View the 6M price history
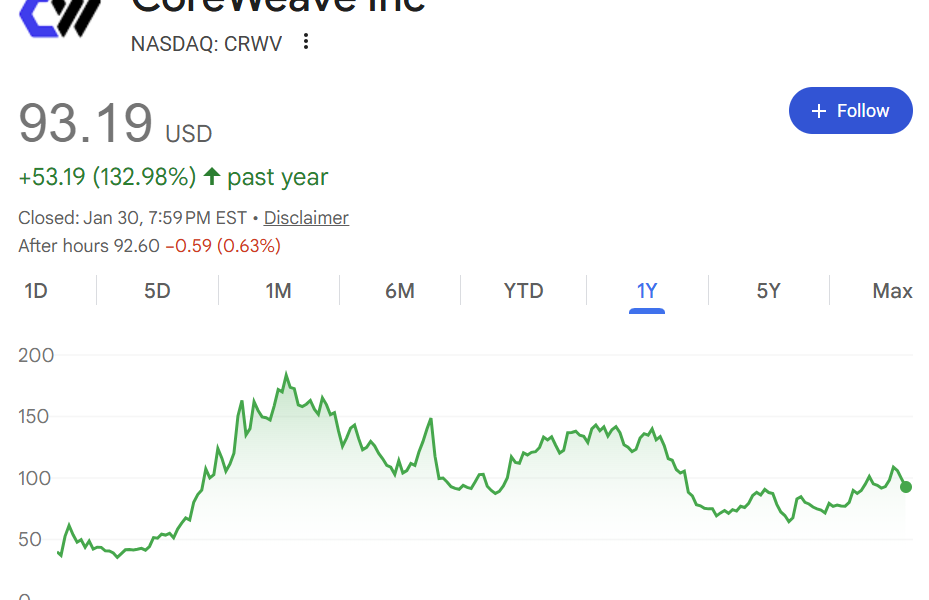Image resolution: width=929 pixels, height=600 pixels. [399, 290]
